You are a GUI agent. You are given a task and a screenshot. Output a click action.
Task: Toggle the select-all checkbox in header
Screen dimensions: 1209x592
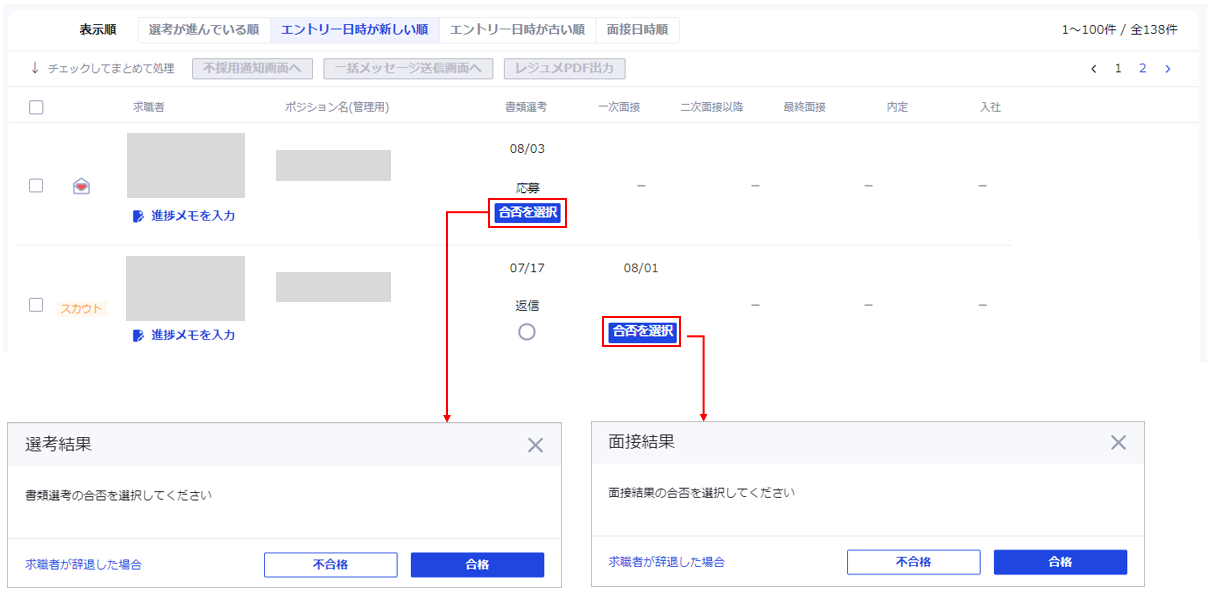[x=36, y=107]
